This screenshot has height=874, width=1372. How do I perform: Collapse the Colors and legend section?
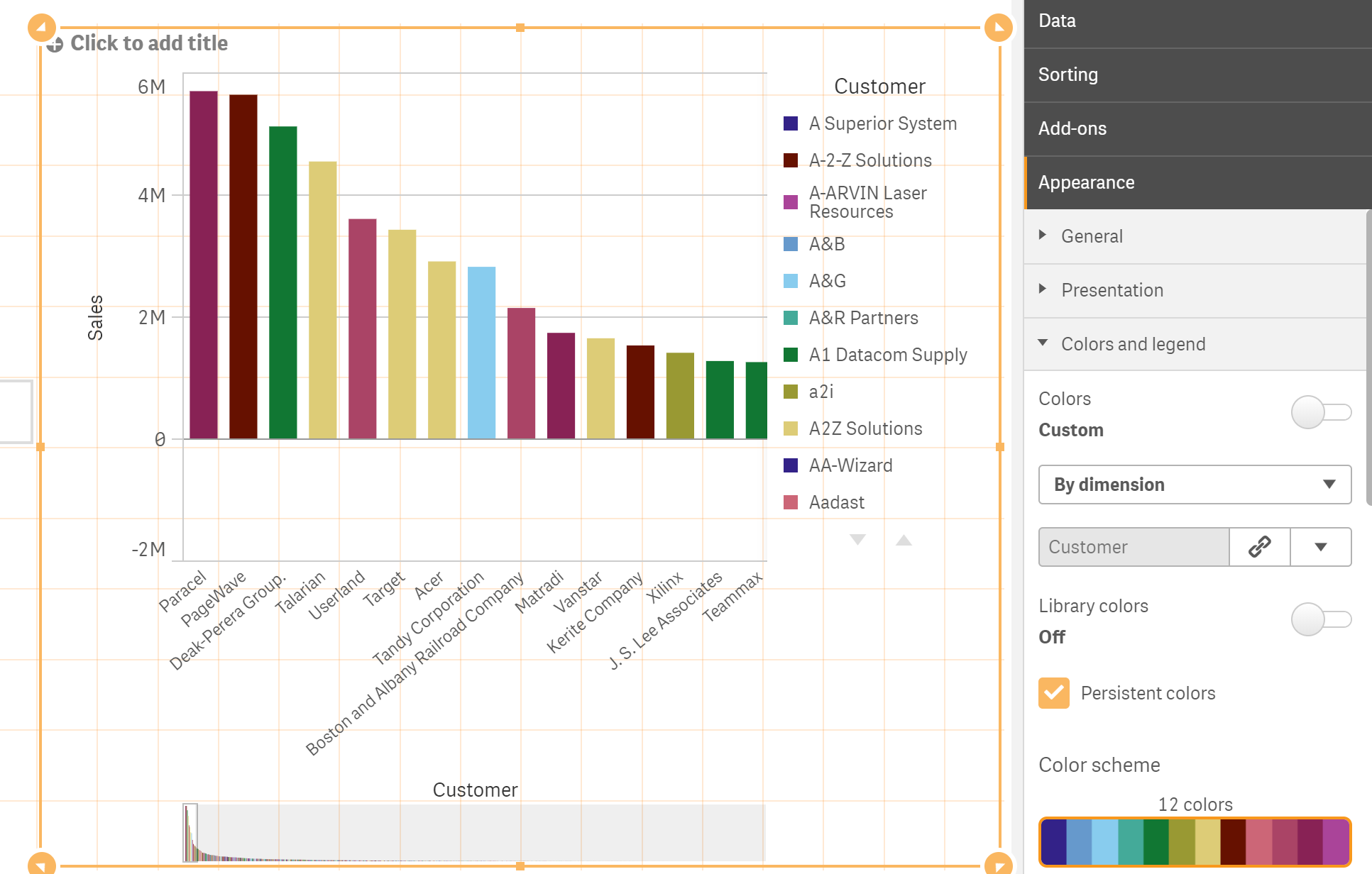(x=1195, y=344)
